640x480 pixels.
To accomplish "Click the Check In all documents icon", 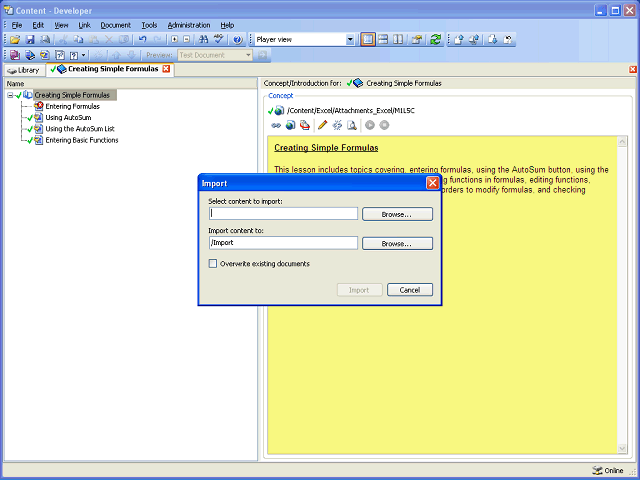I will [473, 40].
